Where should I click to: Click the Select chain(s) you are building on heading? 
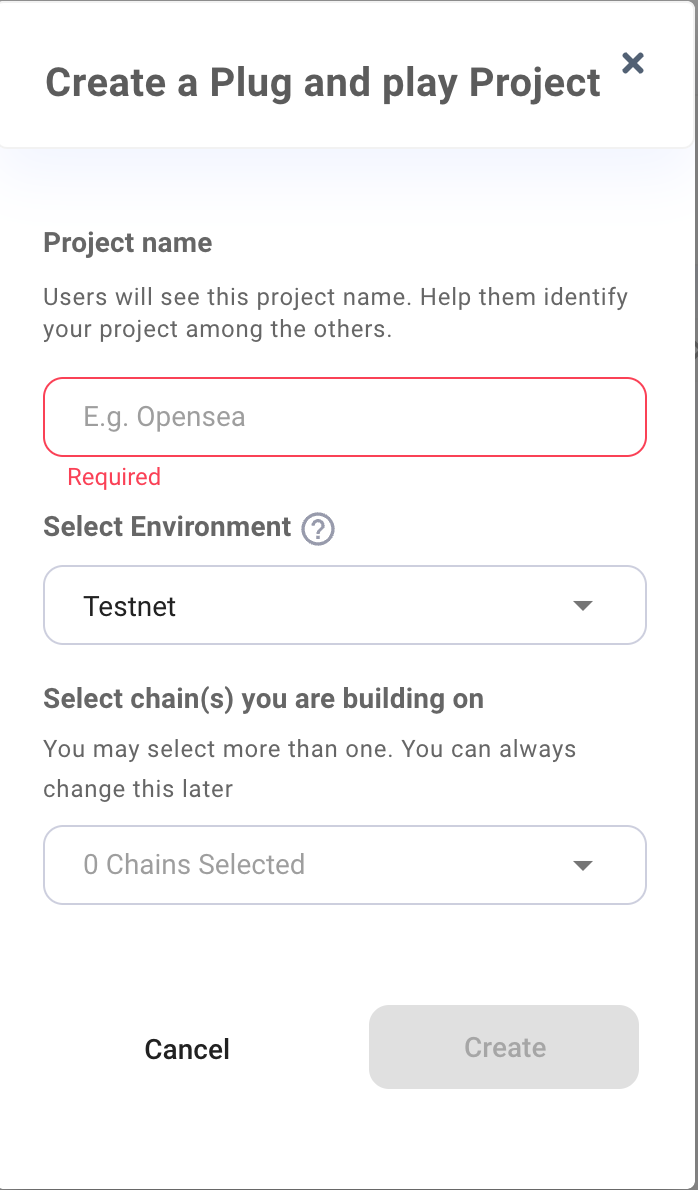263,698
